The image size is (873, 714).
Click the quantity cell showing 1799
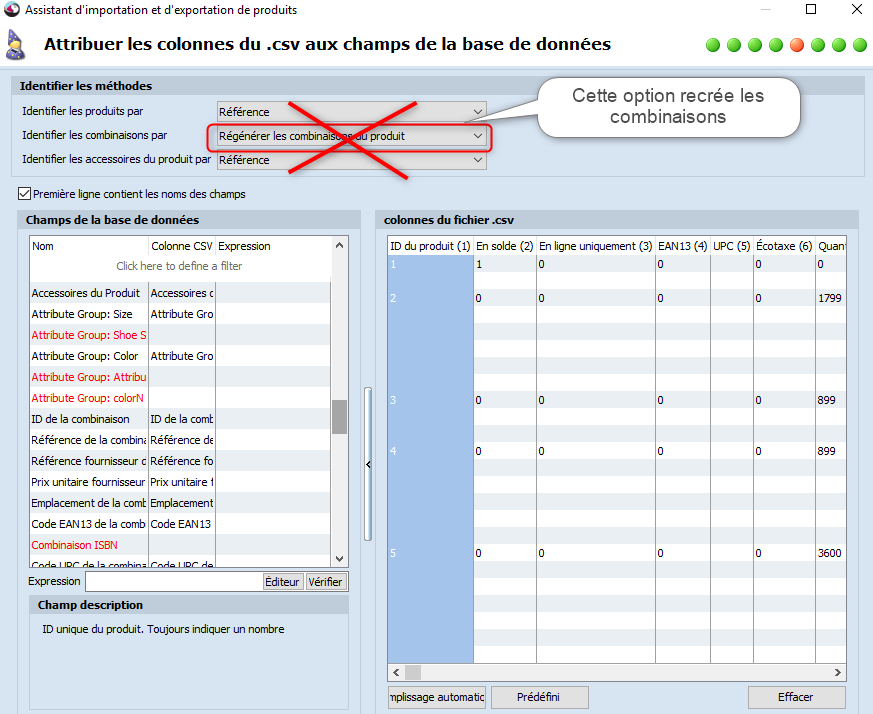coord(831,298)
